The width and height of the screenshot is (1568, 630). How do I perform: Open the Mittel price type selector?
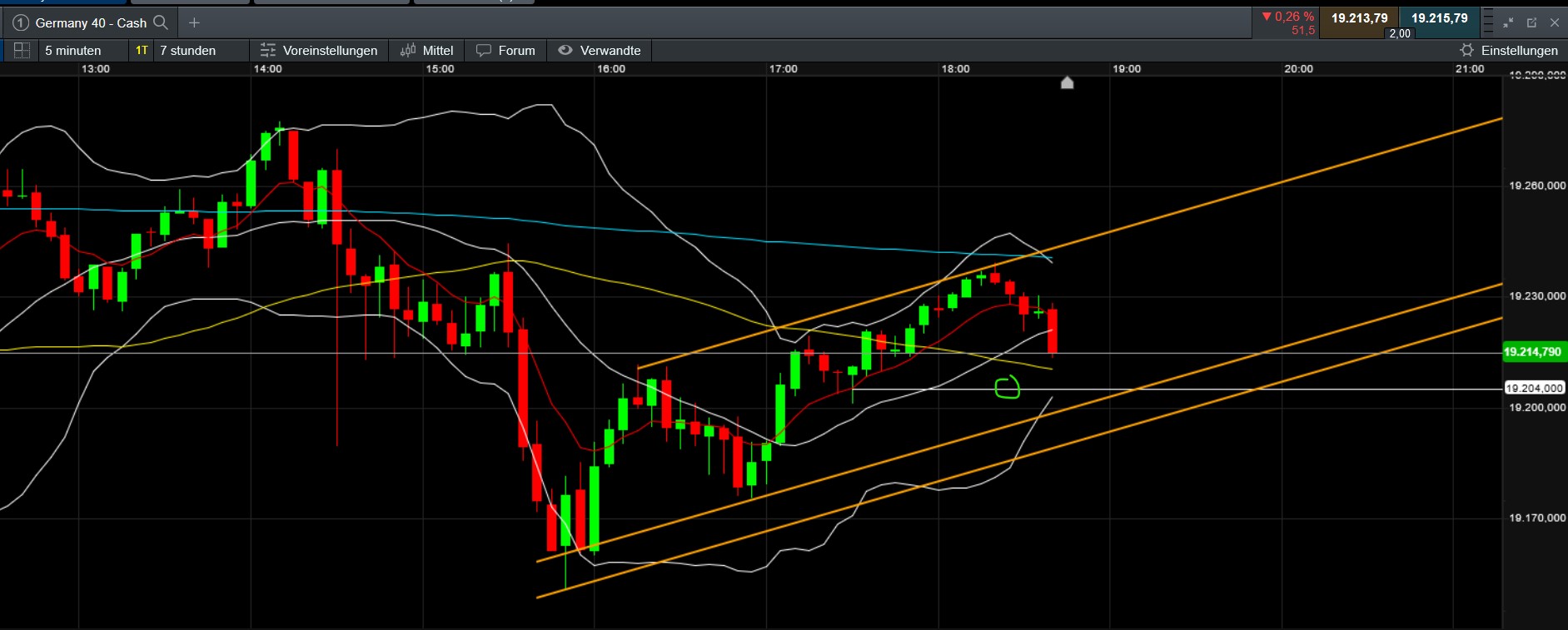427,51
